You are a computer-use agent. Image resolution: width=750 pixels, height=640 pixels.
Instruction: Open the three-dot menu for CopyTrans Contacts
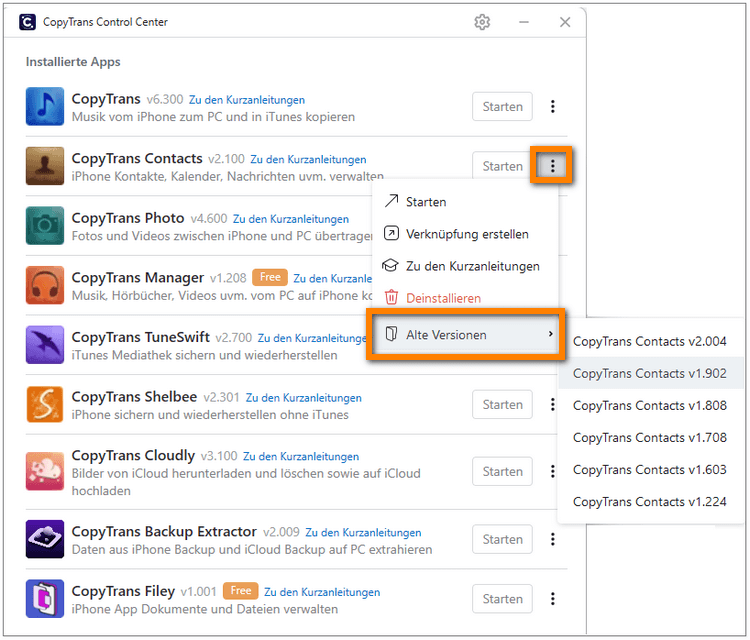tap(552, 166)
